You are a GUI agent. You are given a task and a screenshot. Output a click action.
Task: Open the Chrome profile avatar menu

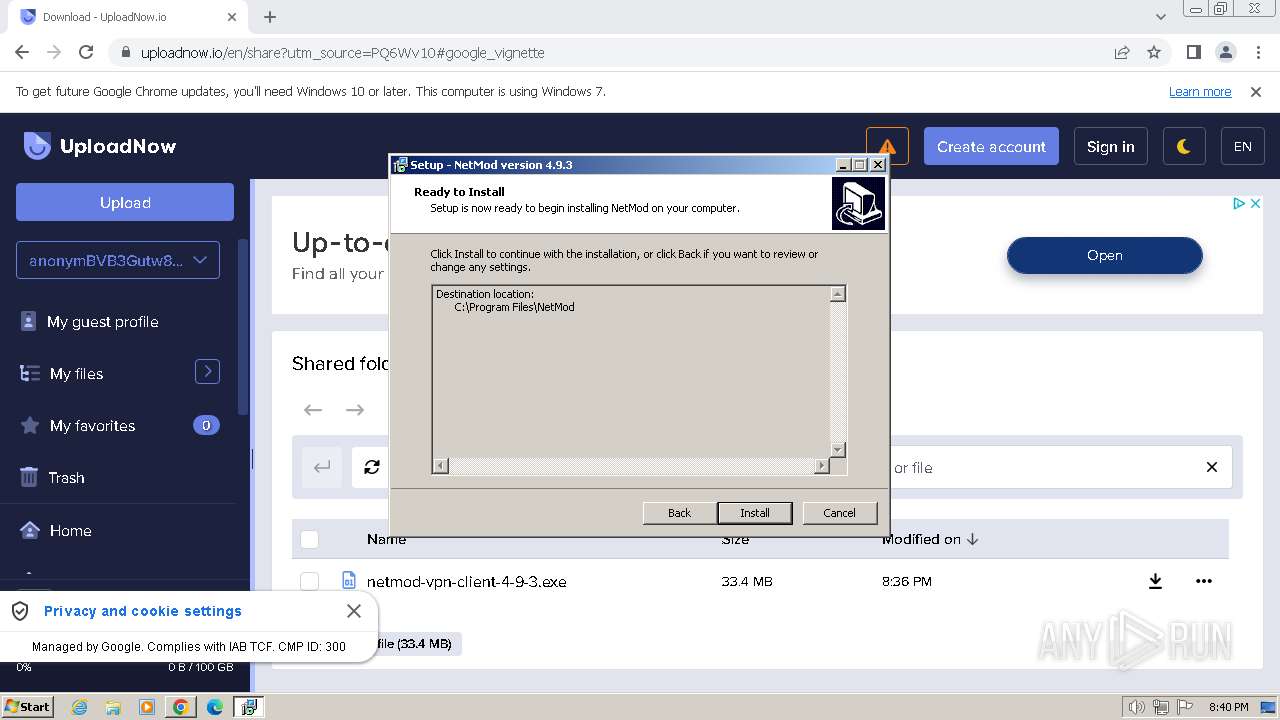[1226, 52]
